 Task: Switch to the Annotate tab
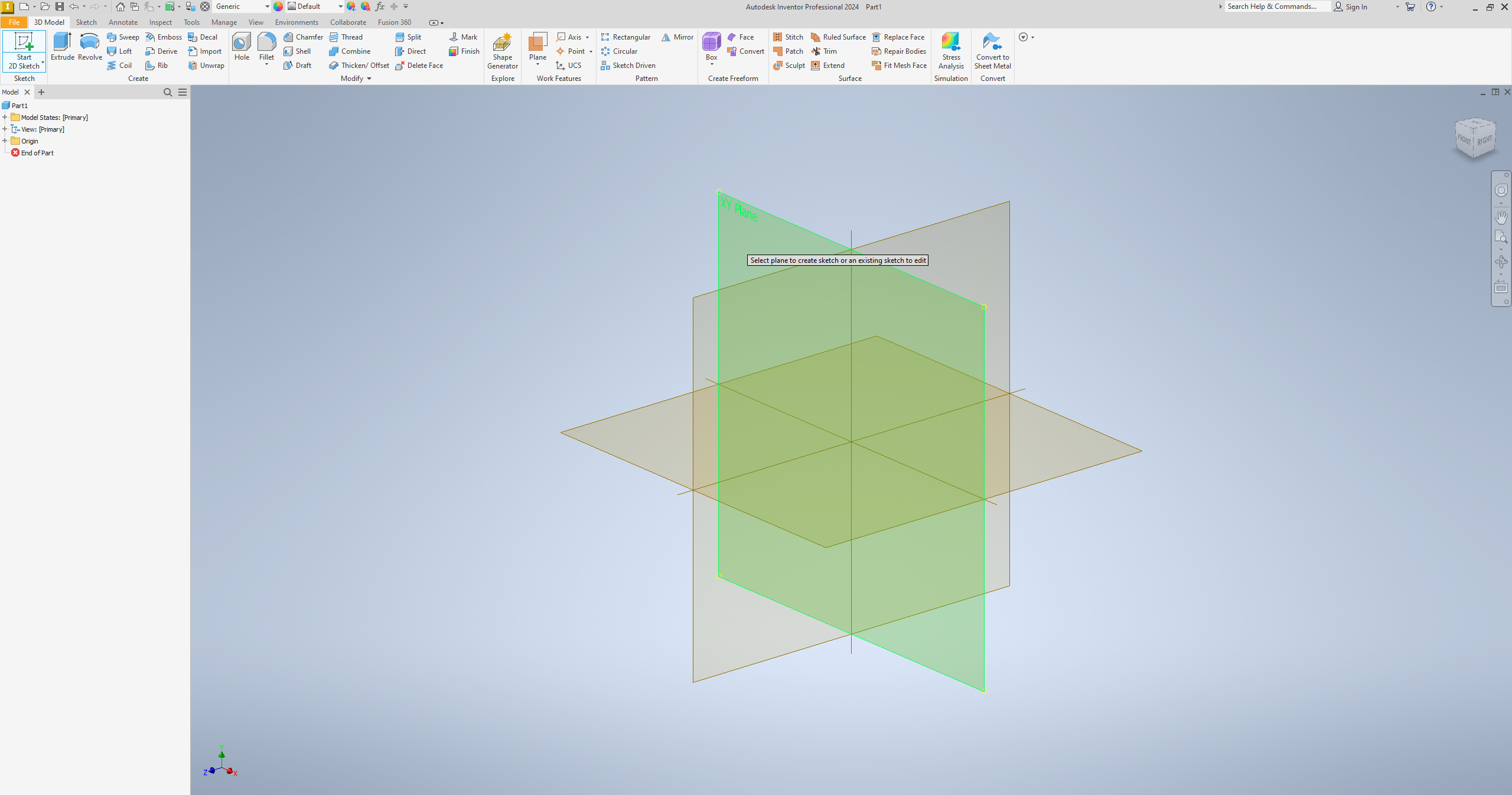pos(123,22)
